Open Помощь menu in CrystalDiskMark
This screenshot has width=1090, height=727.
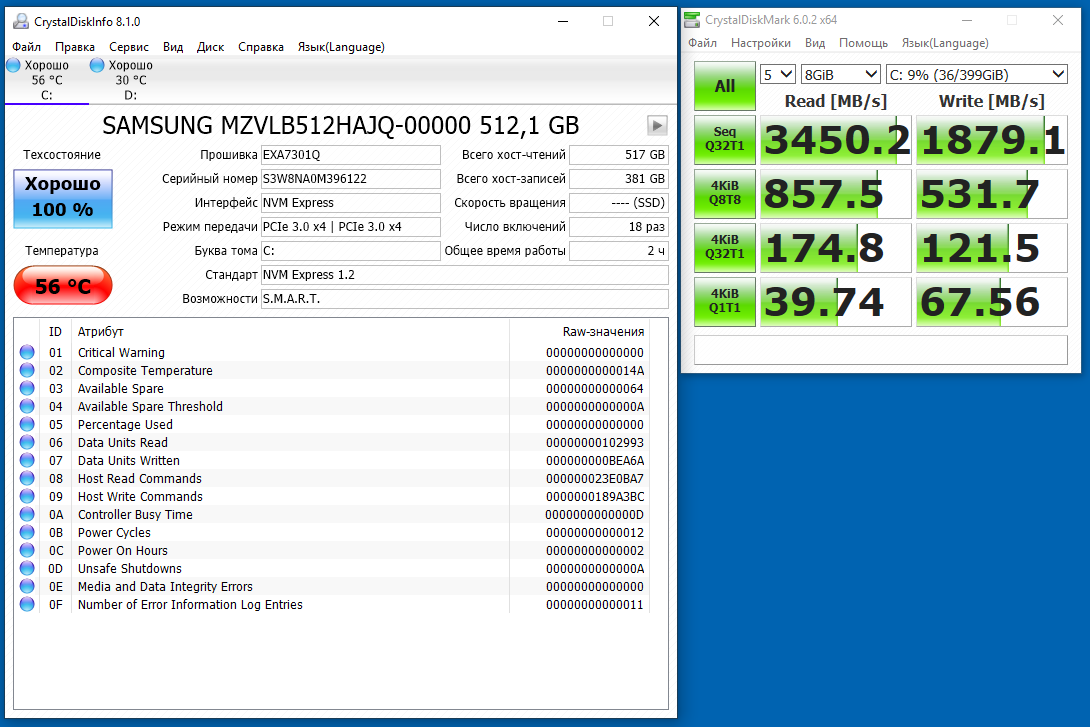point(863,42)
